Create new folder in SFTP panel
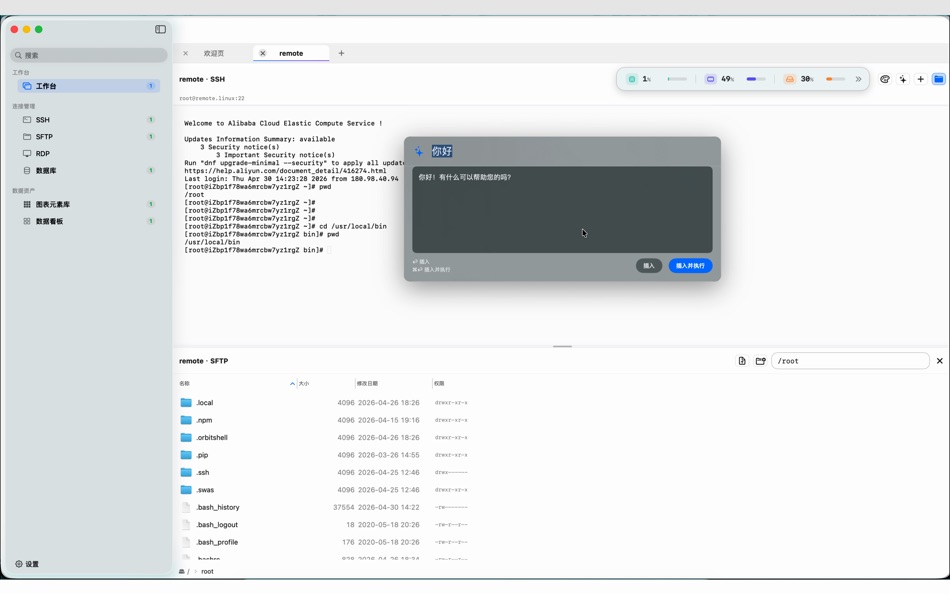The image size is (950, 594). [x=760, y=361]
